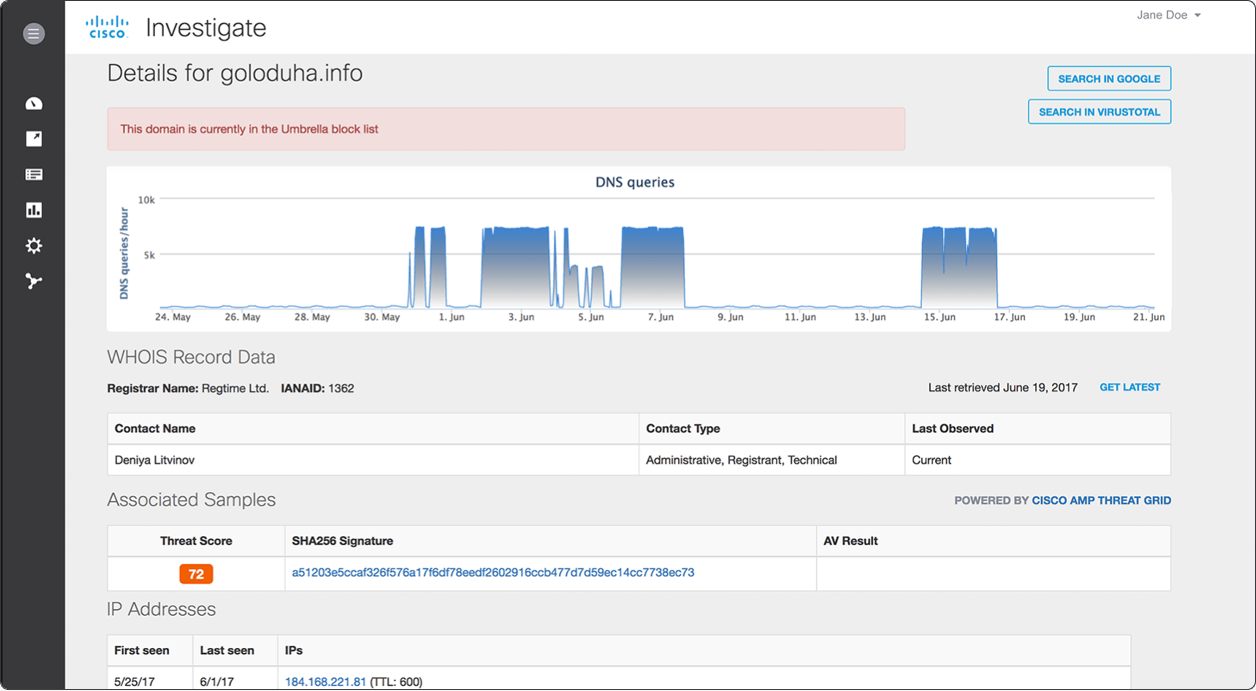Screen dimensions: 1256x691
Task: Open the list view sidebar icon
Action: pyautogui.click(x=34, y=174)
